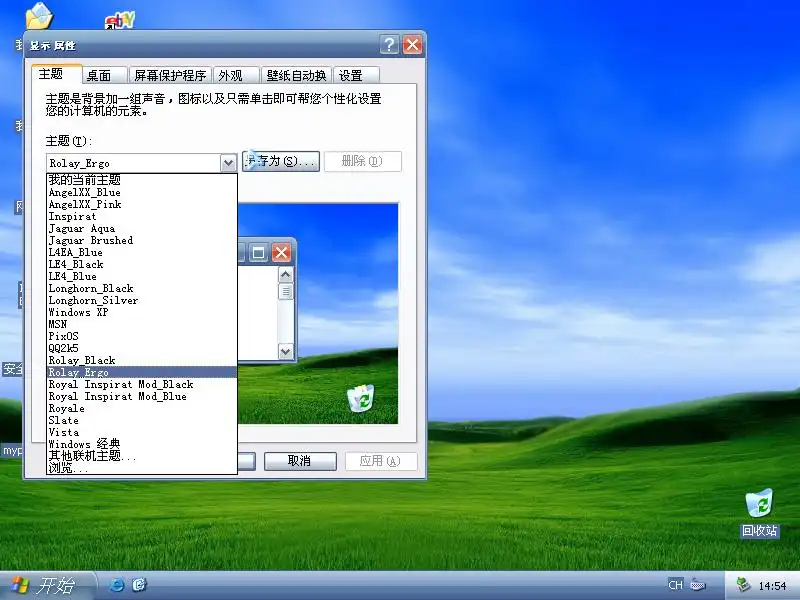800x600 pixels.
Task: Choose the MSN theme
Action: click(x=142, y=324)
